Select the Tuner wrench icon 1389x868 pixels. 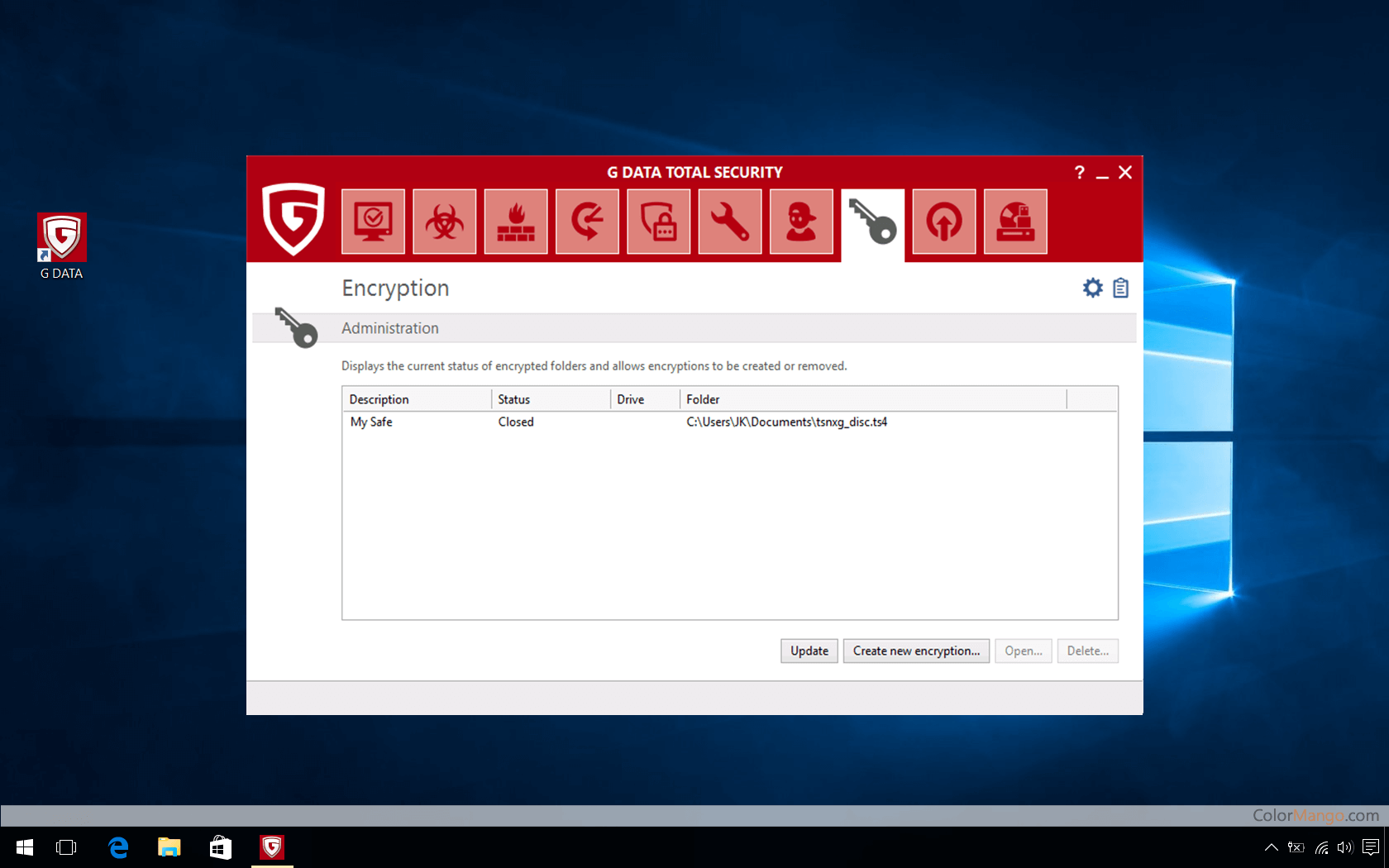pyautogui.click(x=730, y=222)
